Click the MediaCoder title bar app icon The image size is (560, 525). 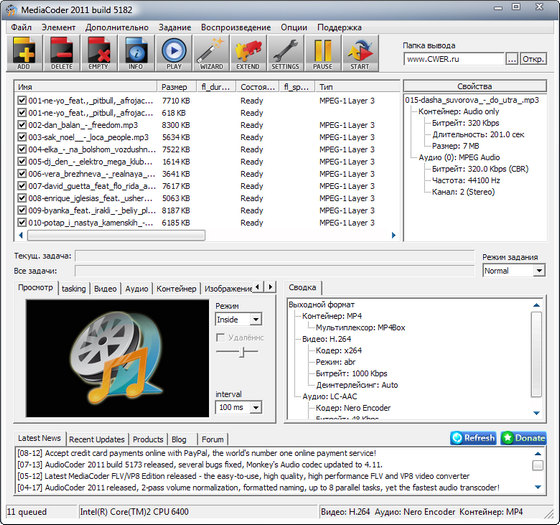coord(11,10)
